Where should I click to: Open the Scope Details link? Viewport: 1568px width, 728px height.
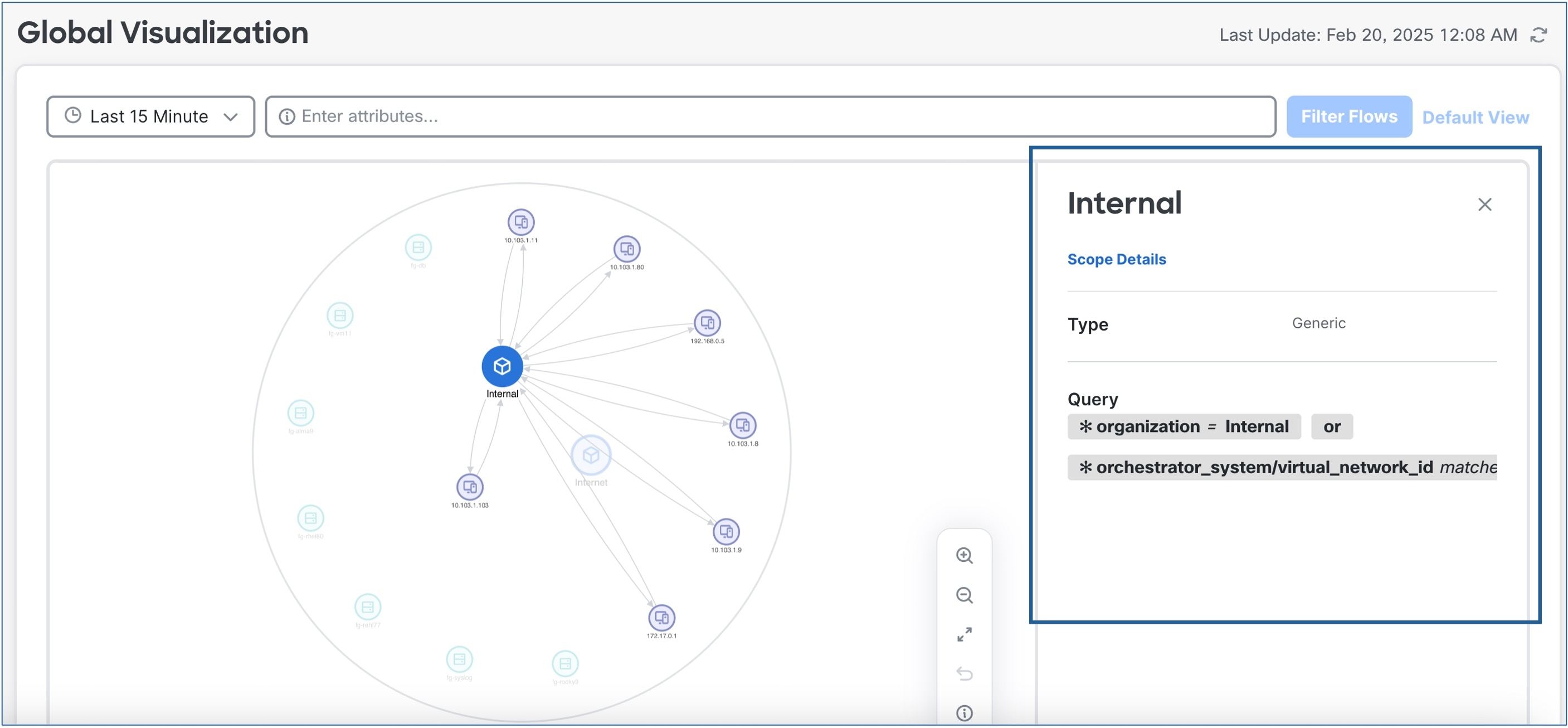tap(1116, 259)
